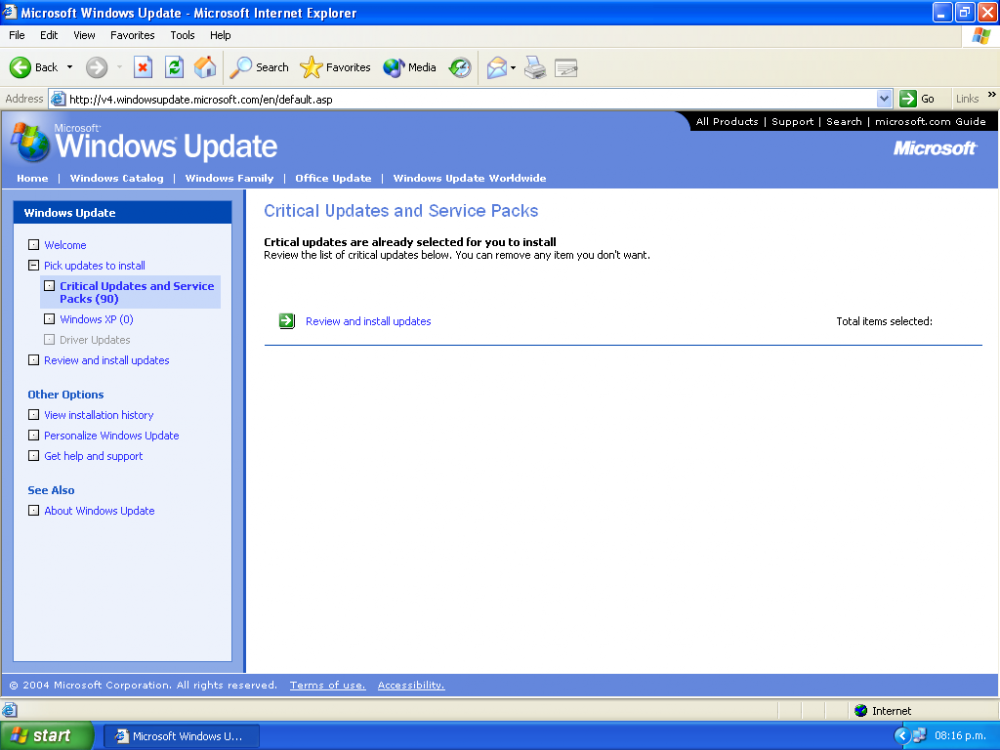
Task: Open the Media pane button
Action: (410, 67)
